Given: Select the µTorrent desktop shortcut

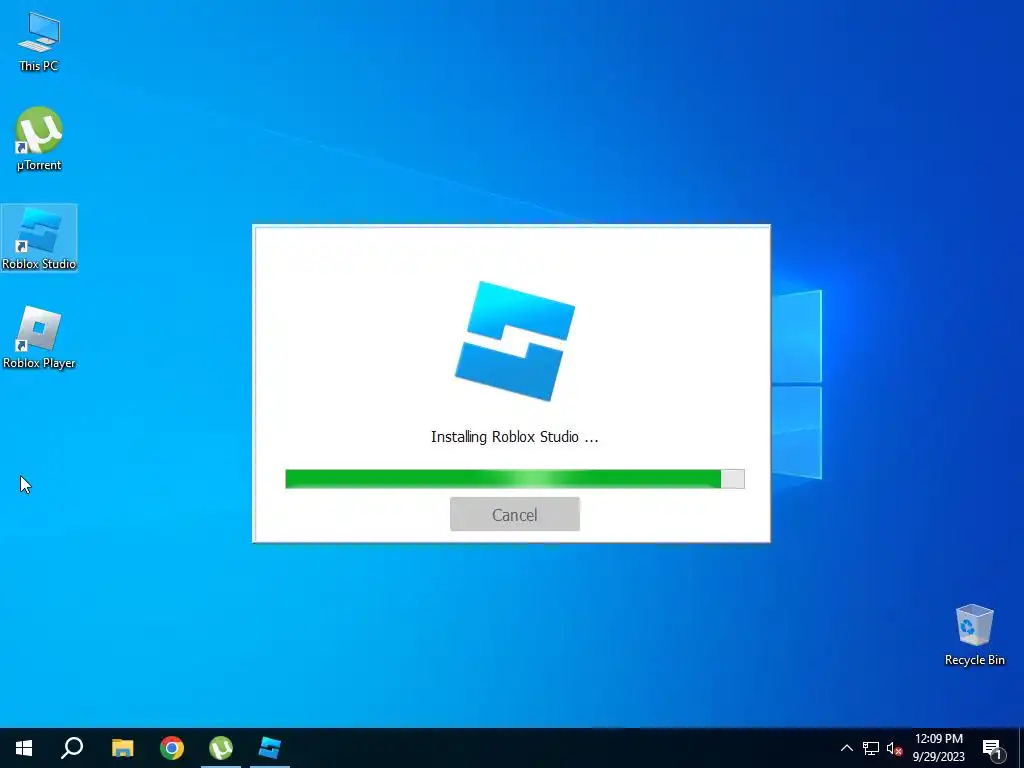Looking at the screenshot, I should [39, 139].
